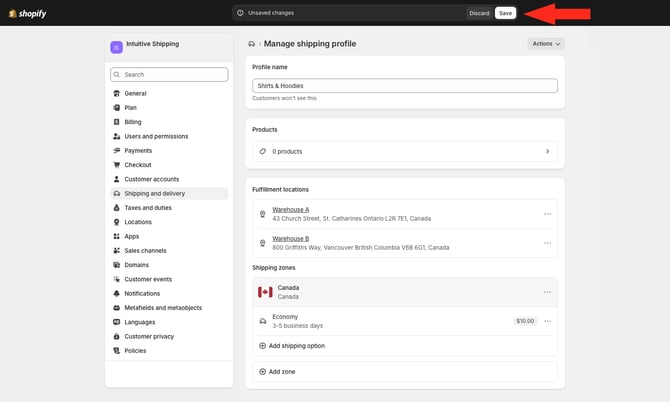670x402 pixels.
Task: Click the Metafields and metaobjects icon
Action: [x=116, y=308]
